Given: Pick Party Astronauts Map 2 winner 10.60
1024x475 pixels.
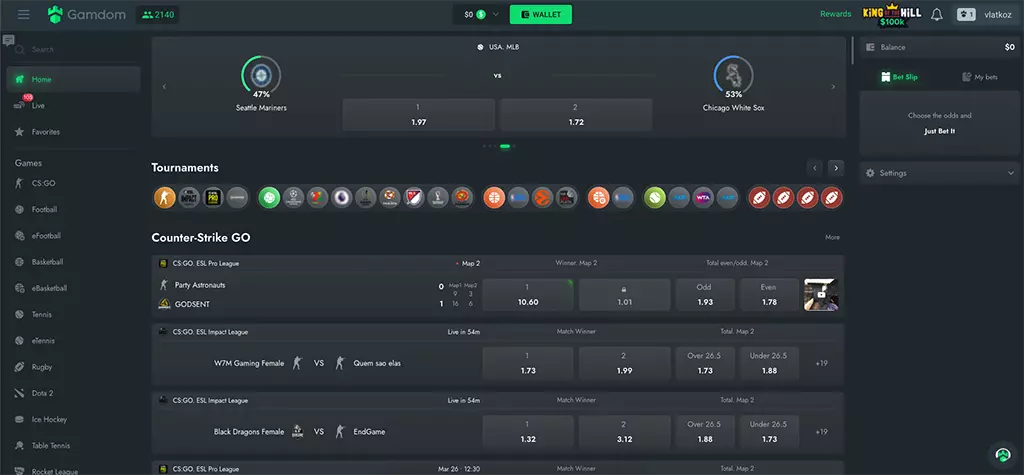Looking at the screenshot, I should click(x=528, y=295).
